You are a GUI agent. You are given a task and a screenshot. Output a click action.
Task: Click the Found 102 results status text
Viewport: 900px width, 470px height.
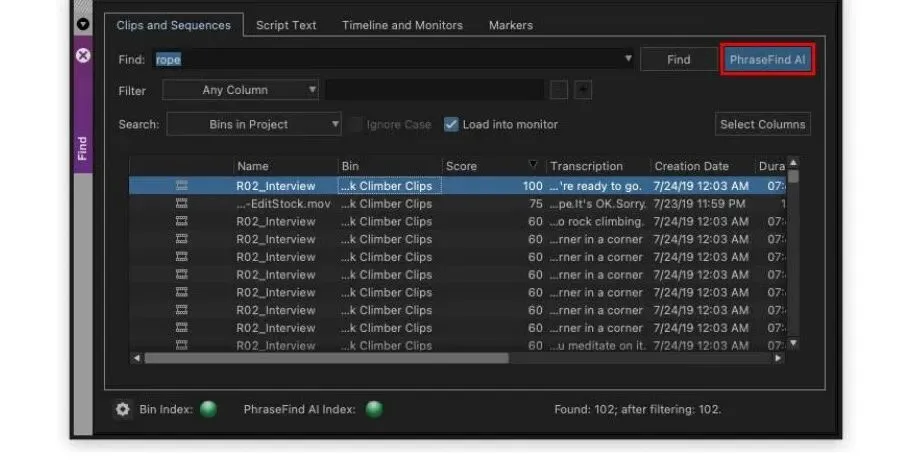[637, 410]
